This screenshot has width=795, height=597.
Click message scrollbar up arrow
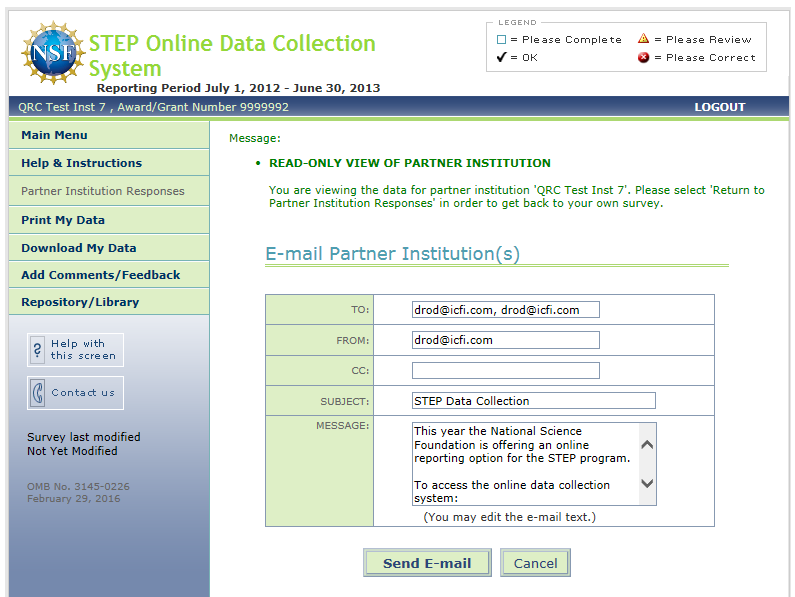[647, 445]
